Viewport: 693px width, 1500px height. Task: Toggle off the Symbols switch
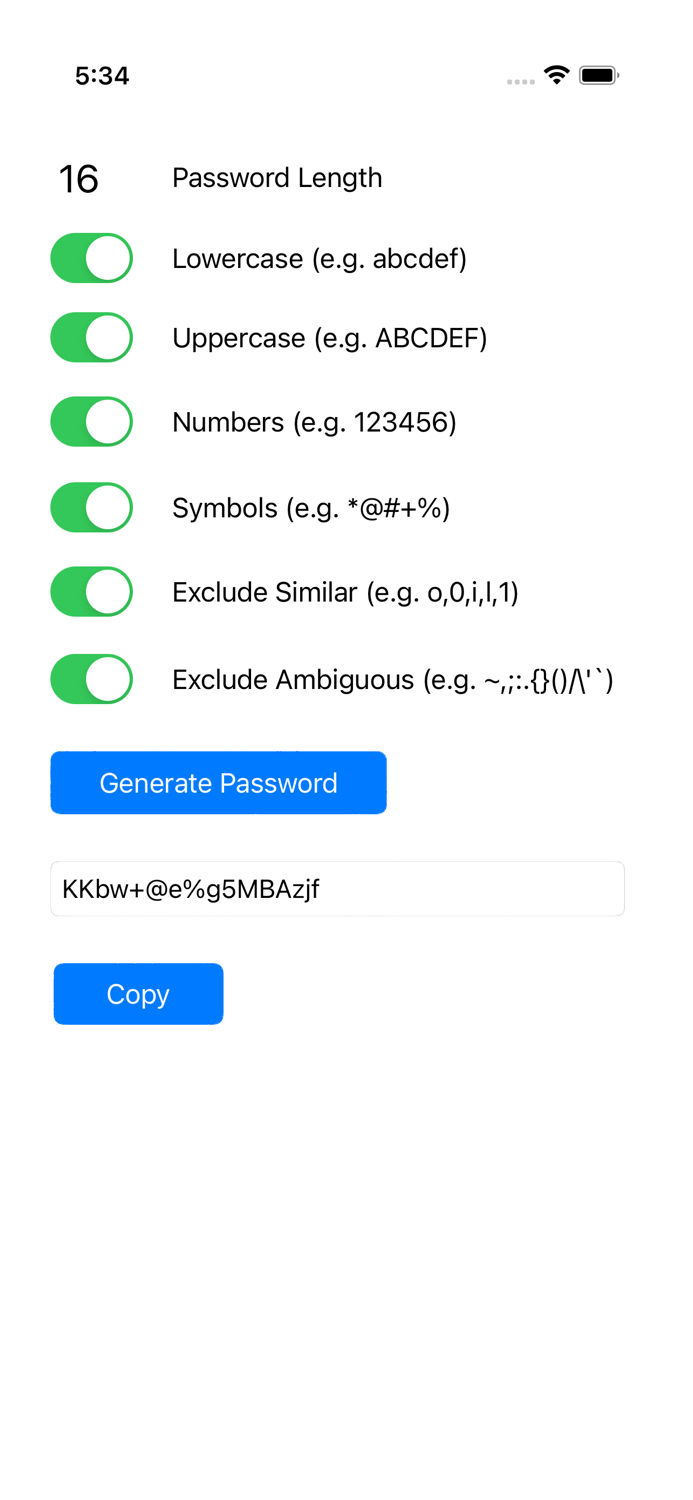pos(91,507)
